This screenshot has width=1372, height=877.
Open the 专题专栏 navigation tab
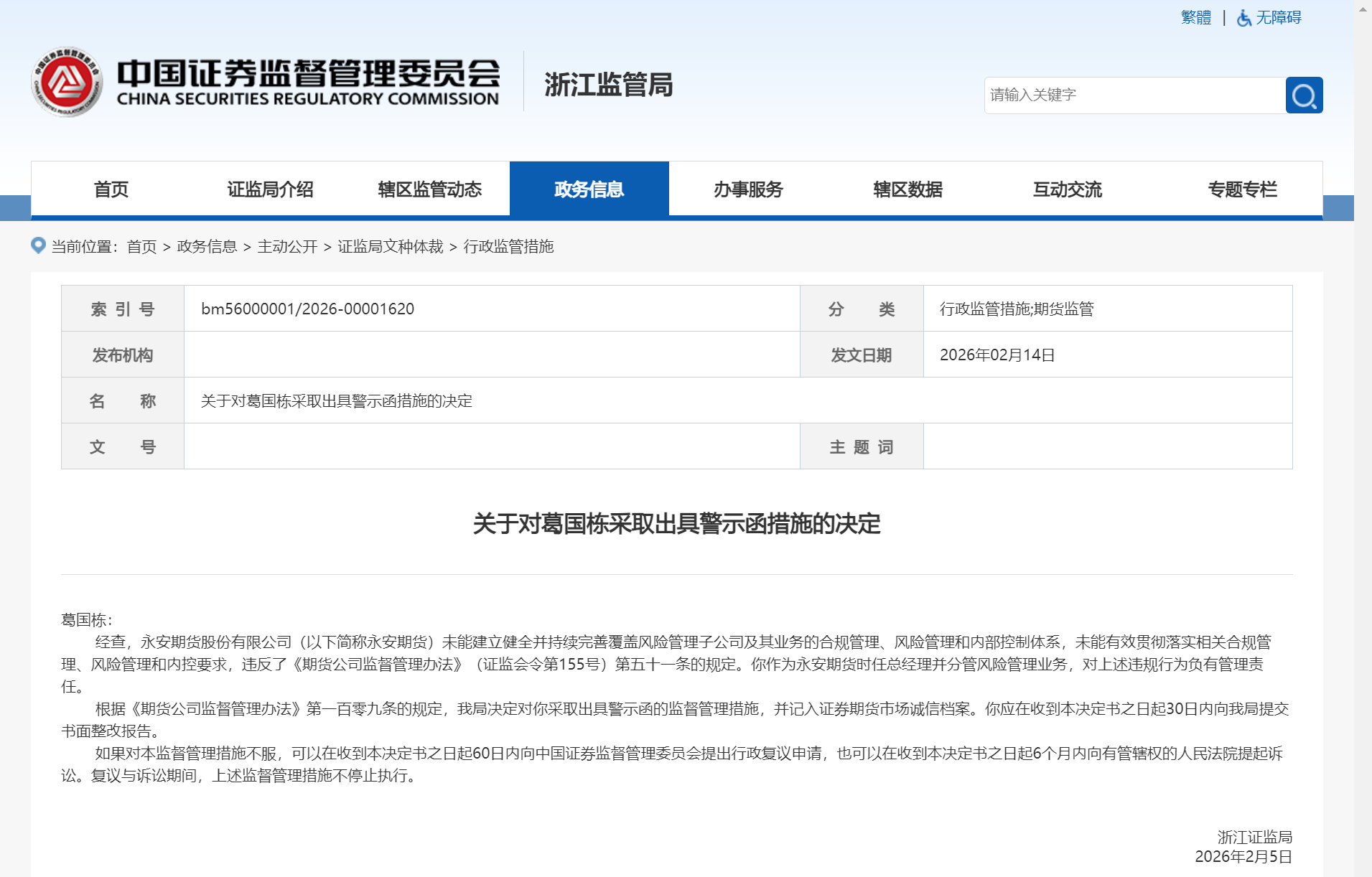(1242, 189)
